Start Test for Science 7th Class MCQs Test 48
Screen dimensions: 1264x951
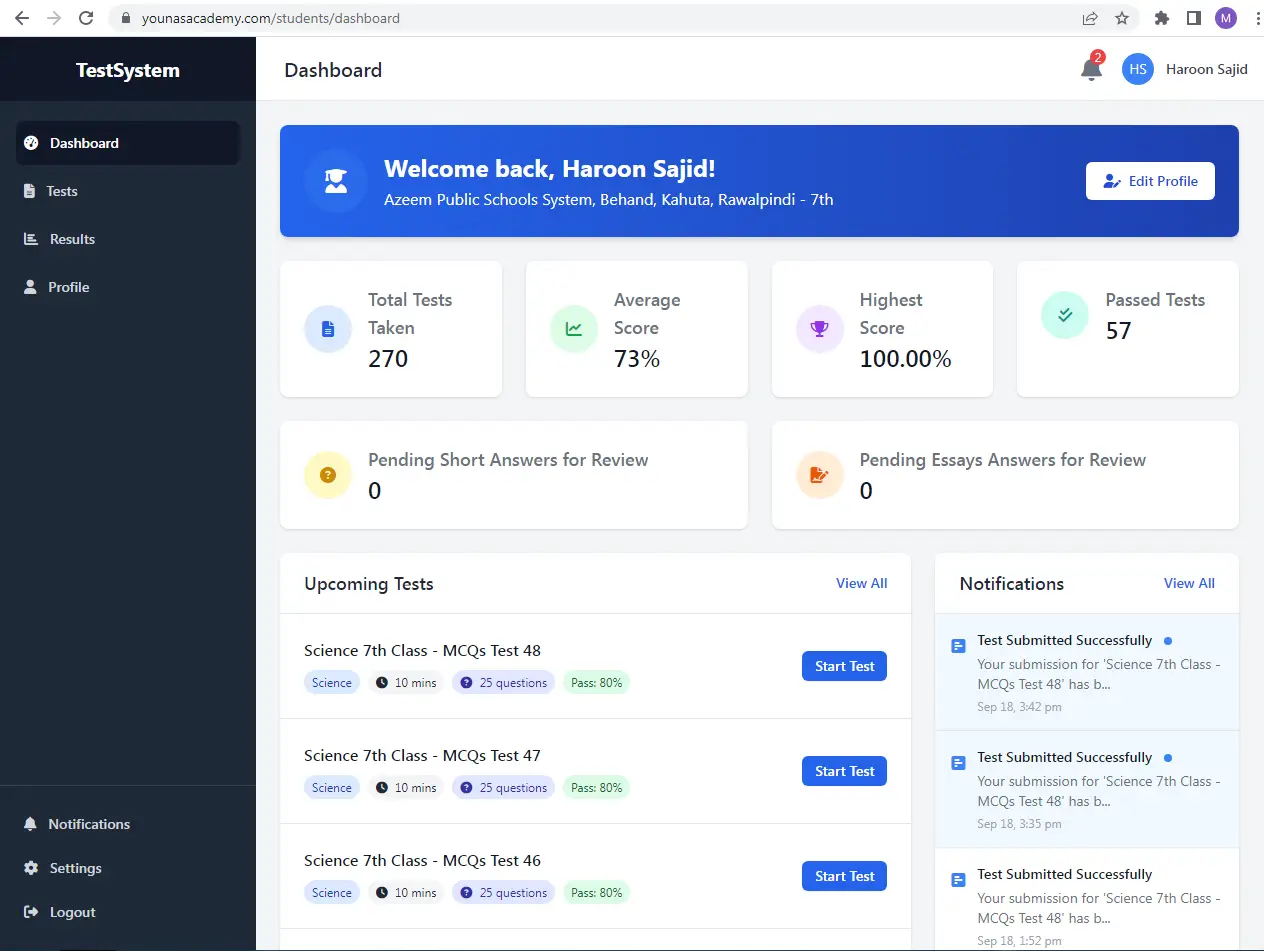tap(844, 665)
